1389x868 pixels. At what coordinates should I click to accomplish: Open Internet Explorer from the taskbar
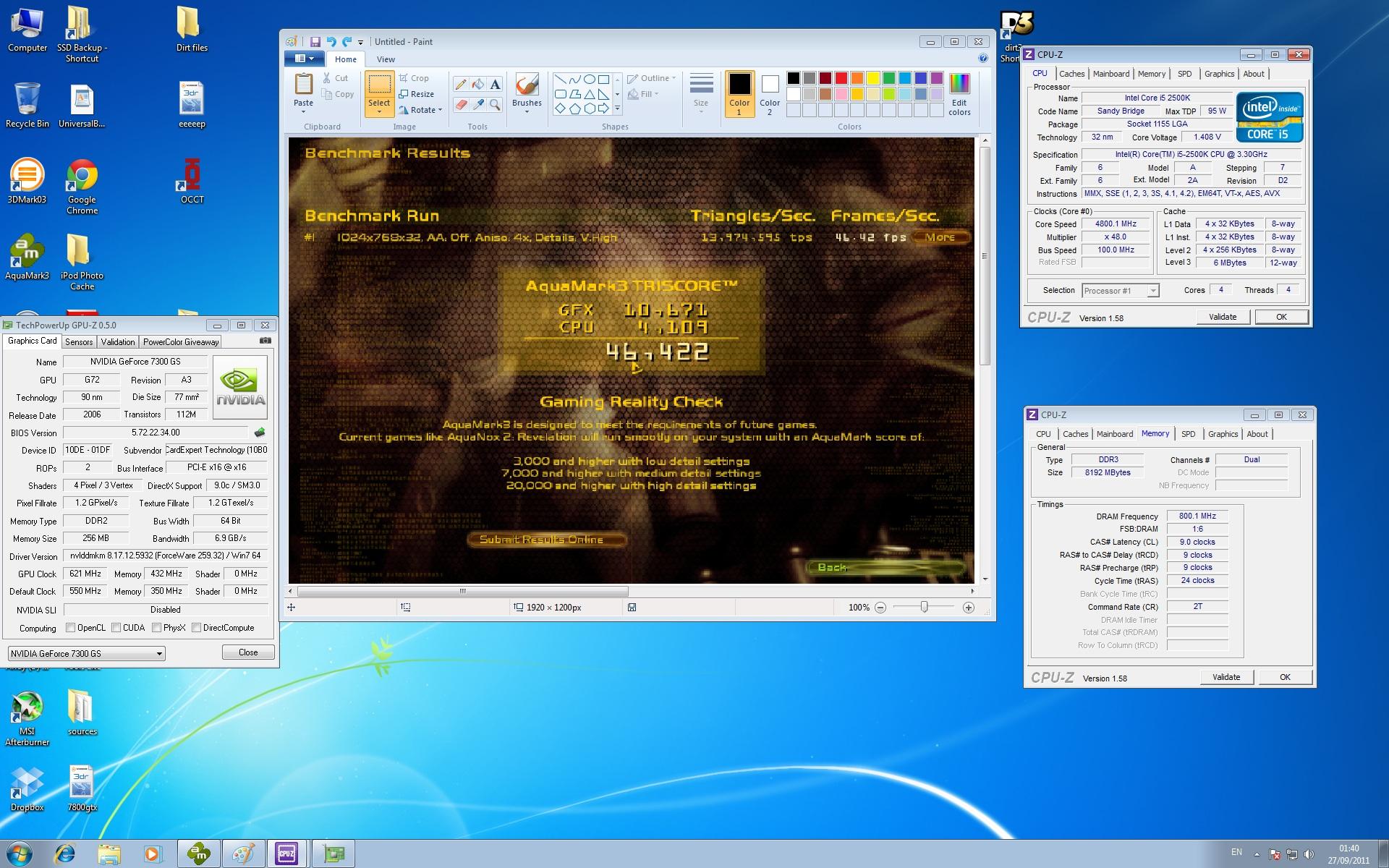65,854
